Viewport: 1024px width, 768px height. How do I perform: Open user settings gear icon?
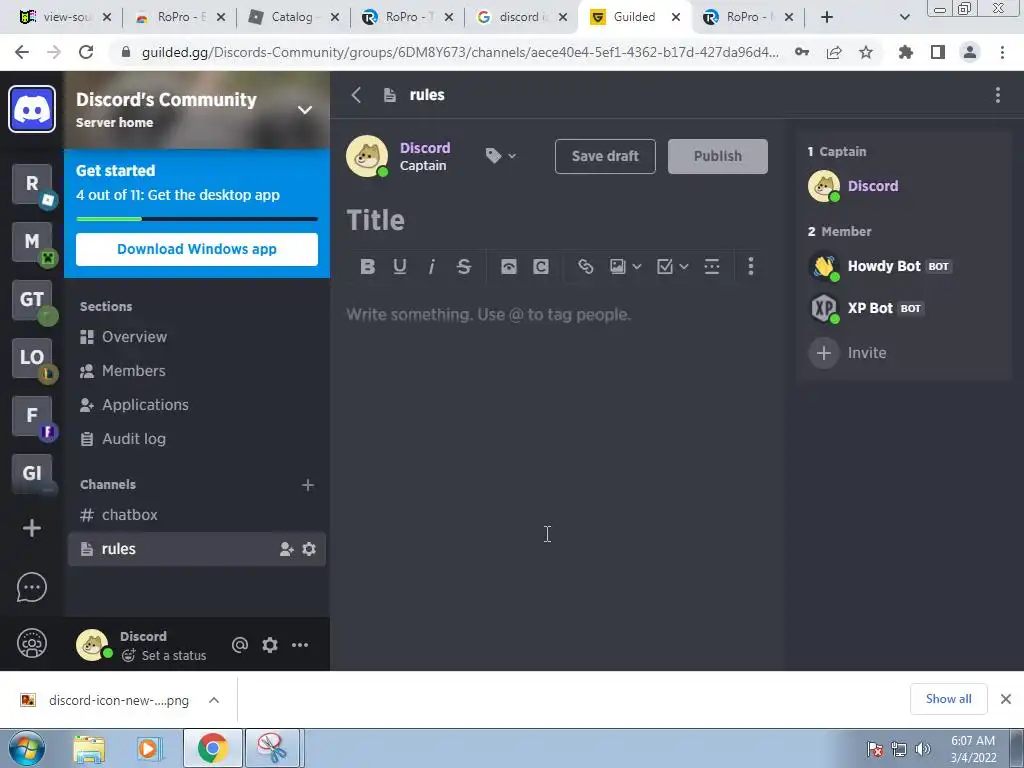(270, 645)
